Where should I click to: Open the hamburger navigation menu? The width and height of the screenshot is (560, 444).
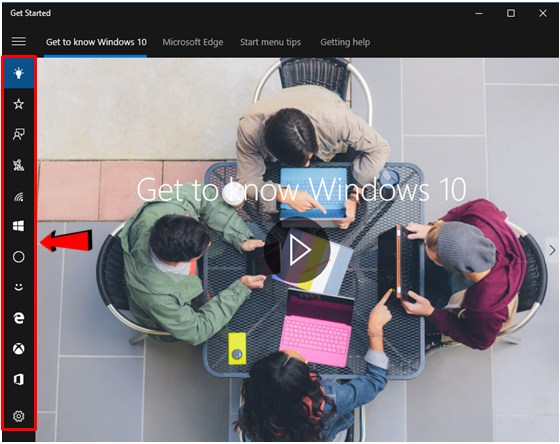click(19, 41)
